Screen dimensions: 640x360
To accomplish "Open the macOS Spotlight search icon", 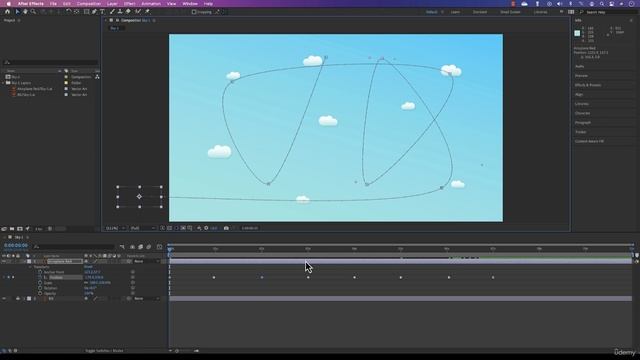I will click(x=602, y=4).
